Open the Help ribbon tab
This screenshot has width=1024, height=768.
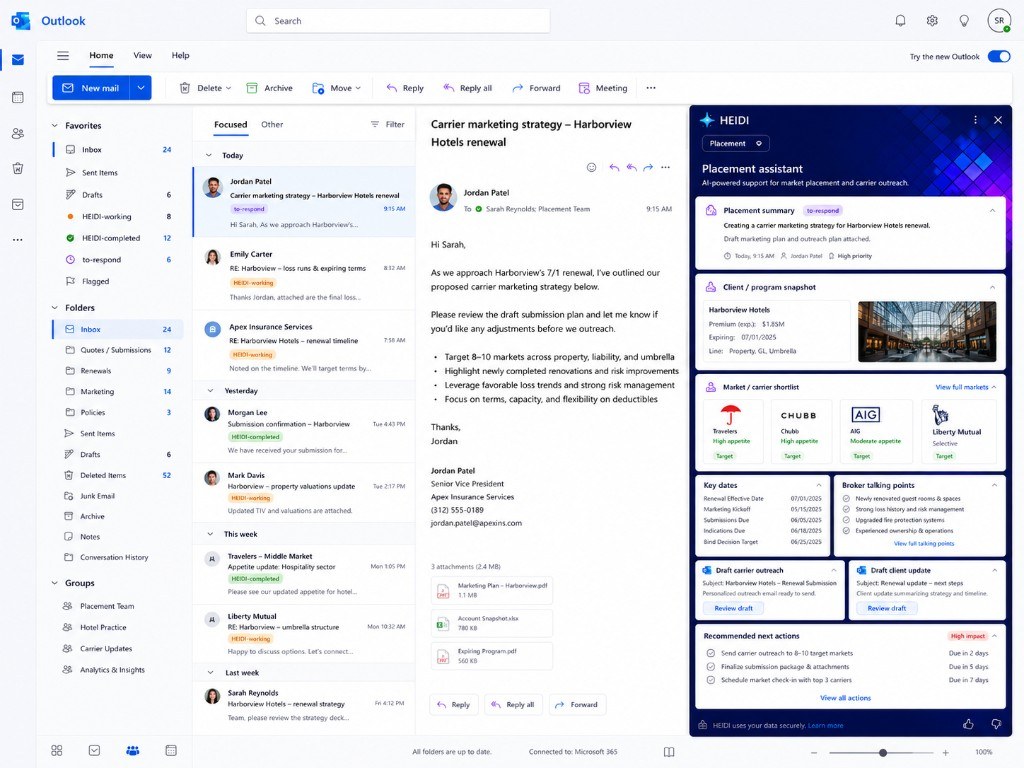(x=180, y=56)
